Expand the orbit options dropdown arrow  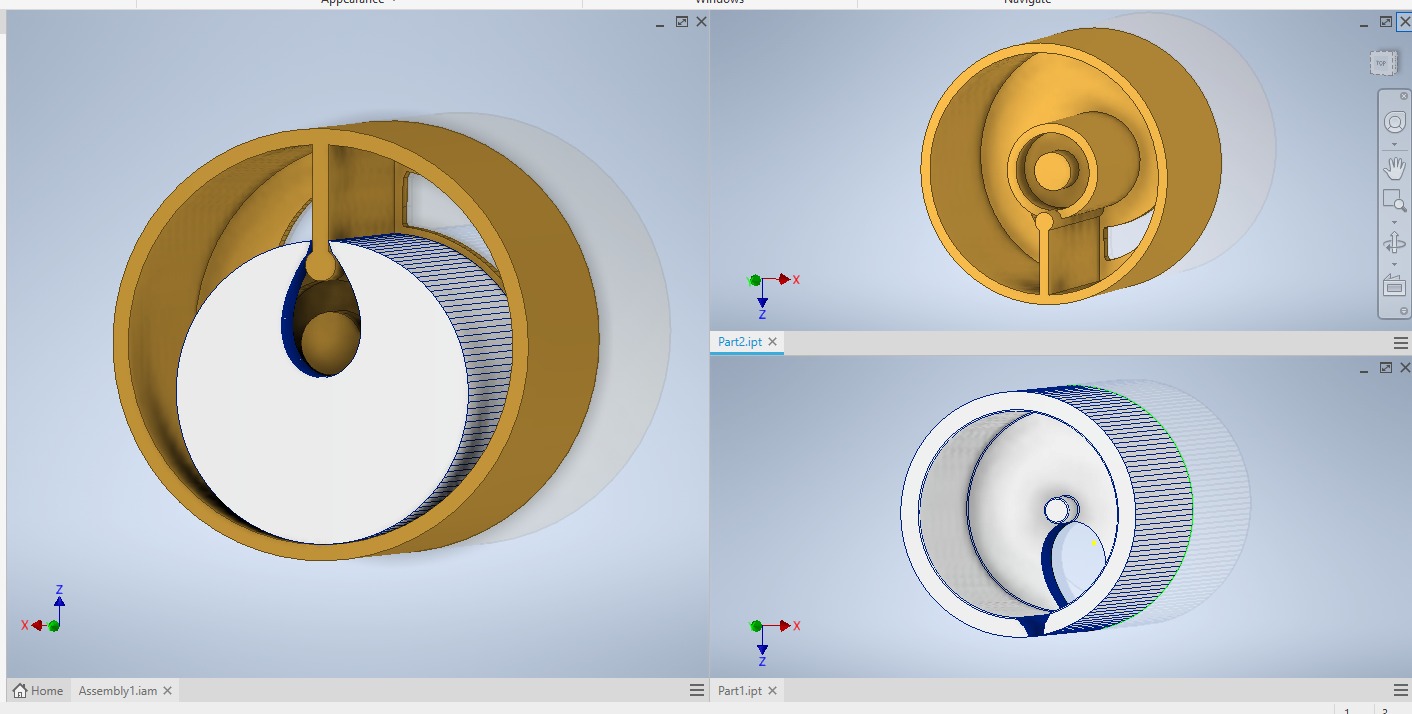[1394, 264]
